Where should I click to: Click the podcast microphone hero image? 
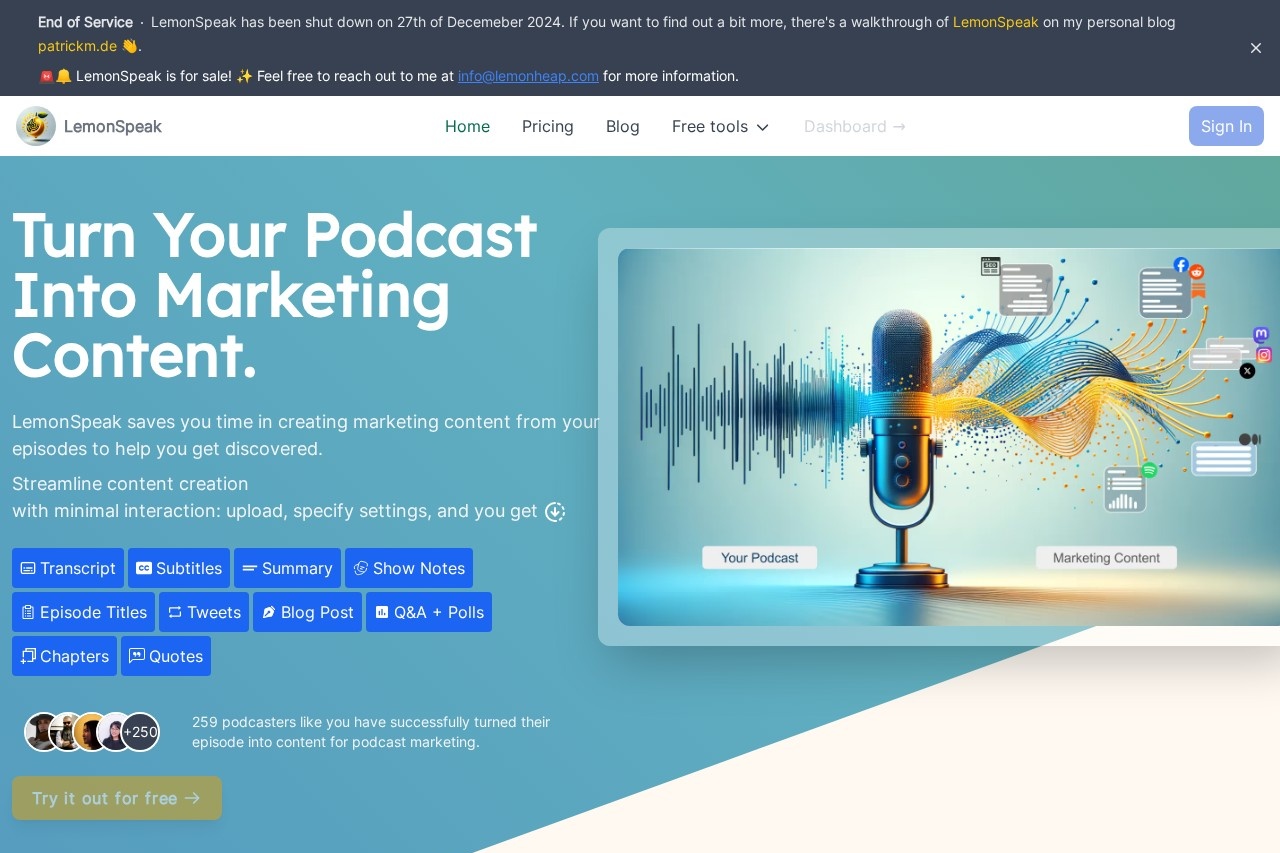pyautogui.click(x=948, y=437)
